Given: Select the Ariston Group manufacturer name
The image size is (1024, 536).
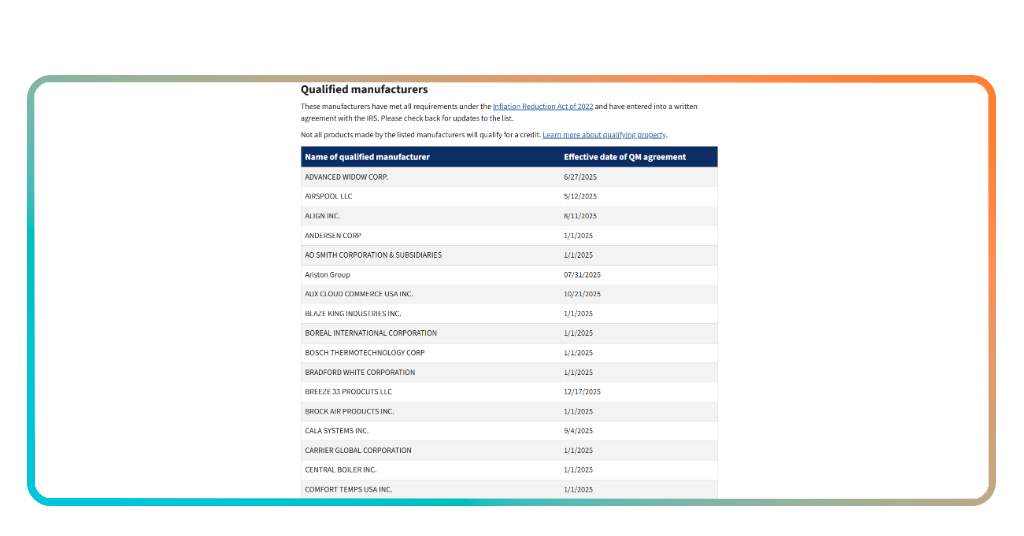Looking at the screenshot, I should click(x=327, y=275).
